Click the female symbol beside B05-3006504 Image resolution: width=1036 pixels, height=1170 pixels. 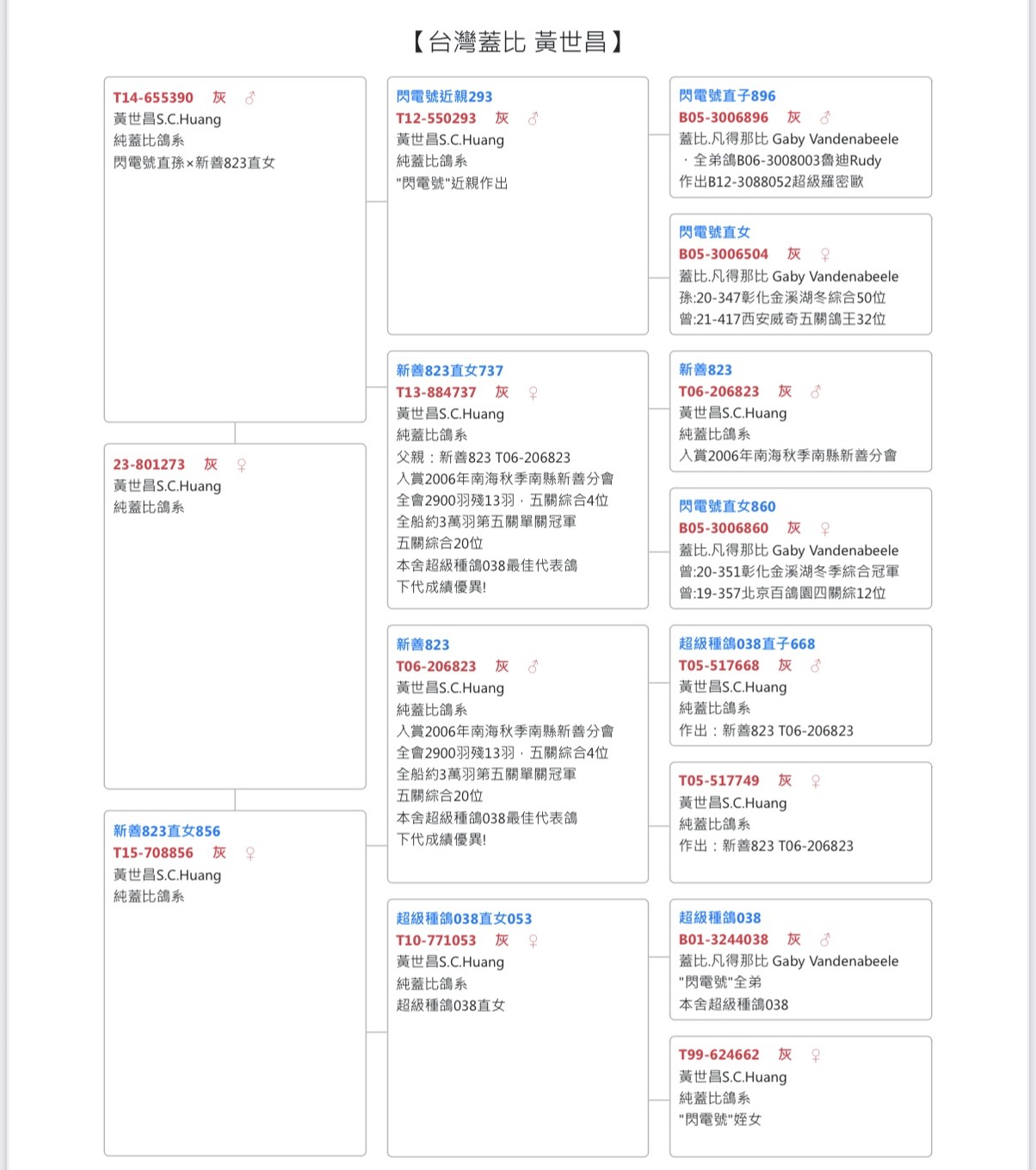825,255
